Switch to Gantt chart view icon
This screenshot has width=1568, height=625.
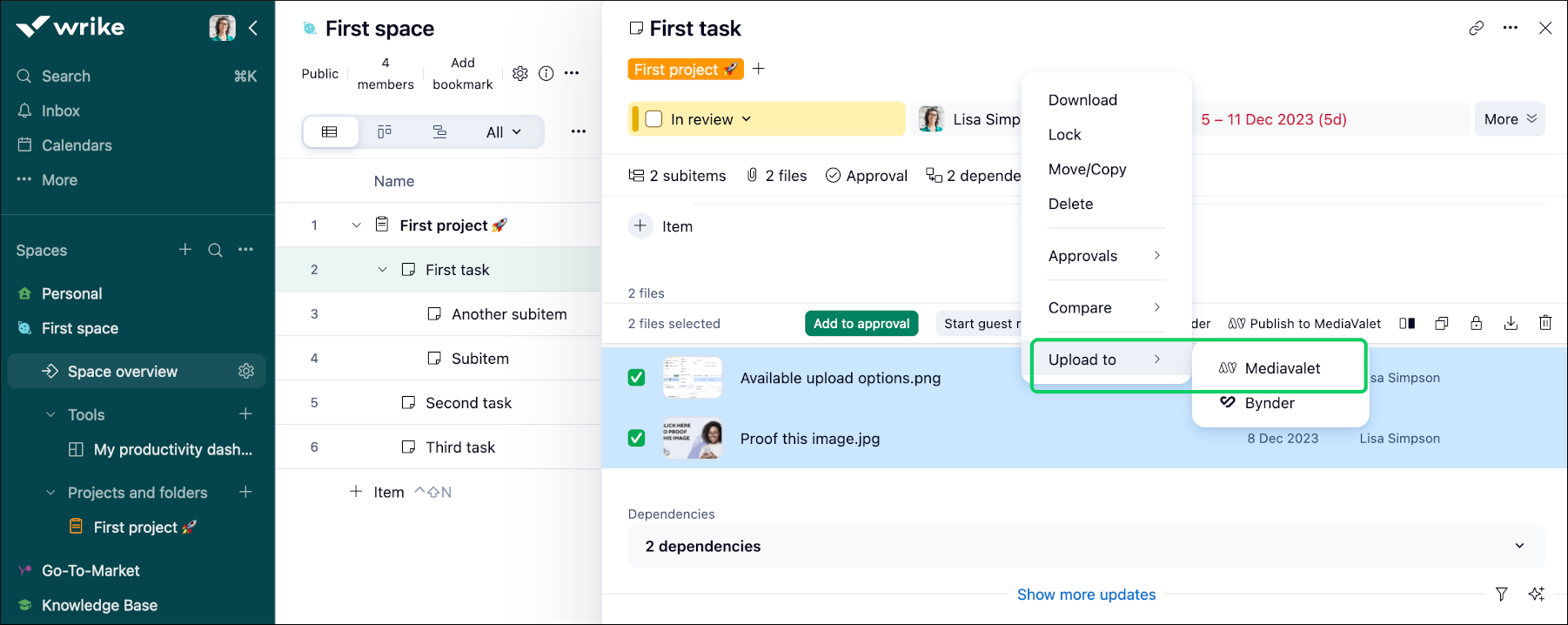439,131
